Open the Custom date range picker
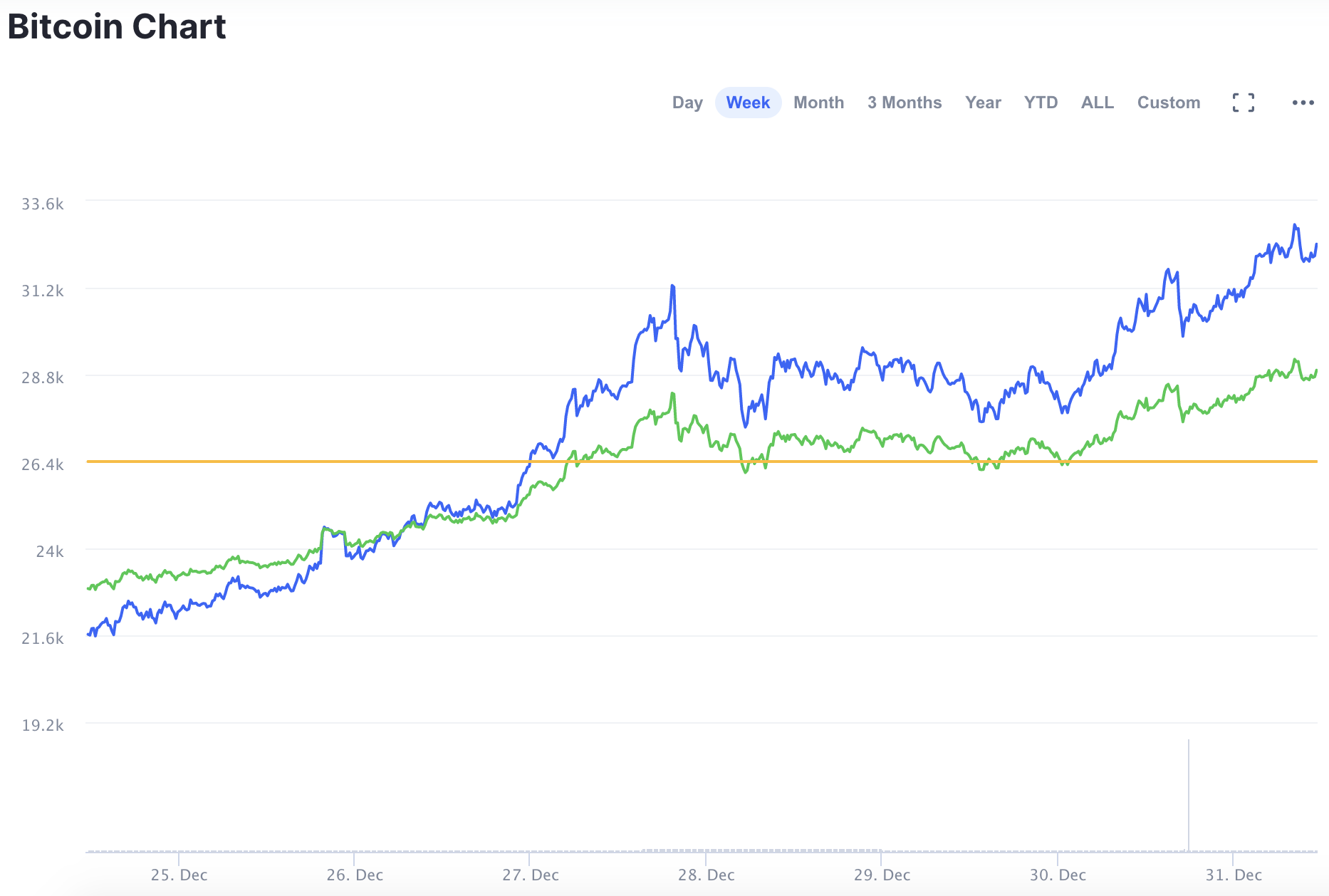 point(1169,103)
